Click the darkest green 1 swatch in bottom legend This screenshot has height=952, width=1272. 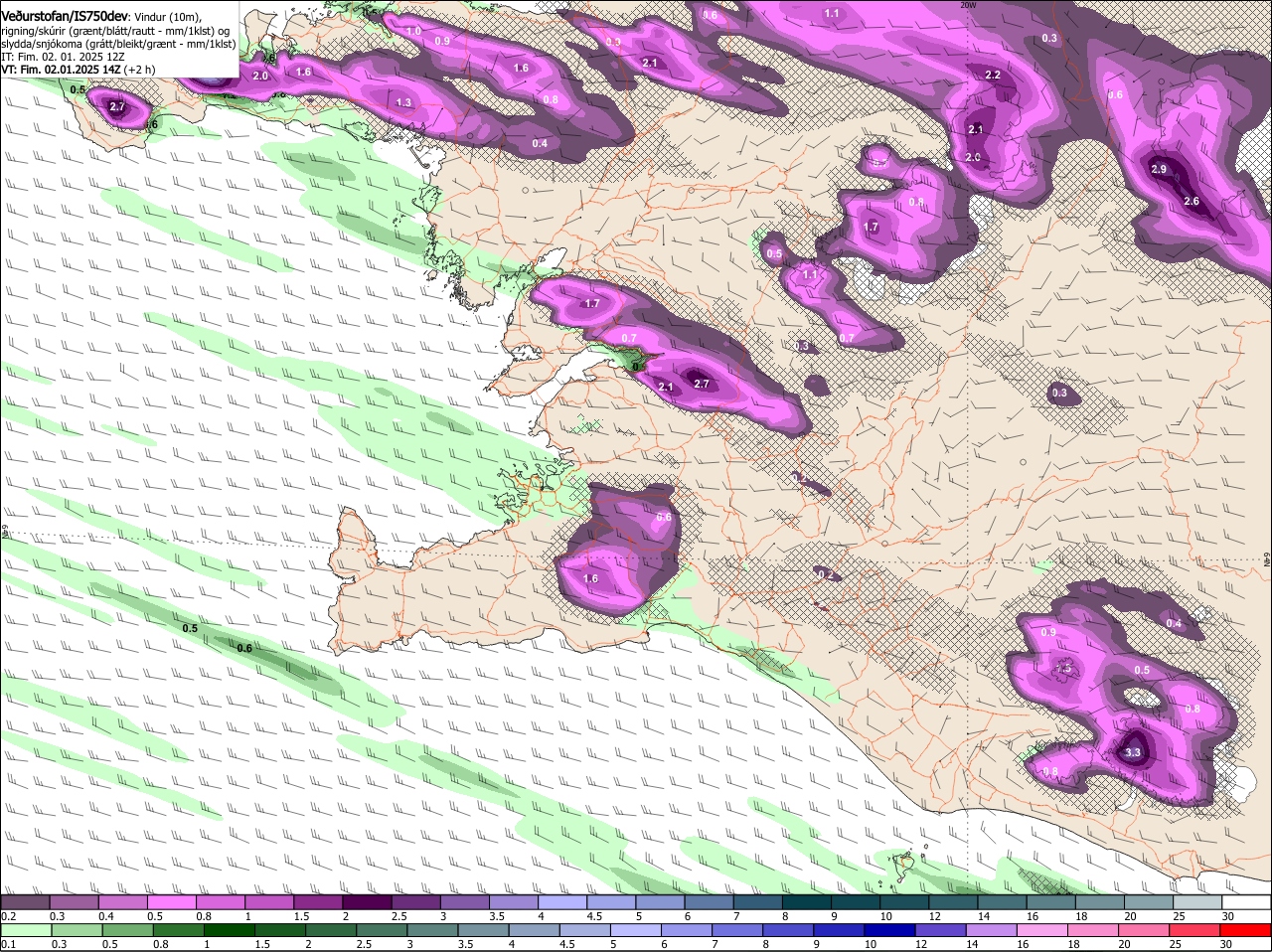(x=229, y=930)
